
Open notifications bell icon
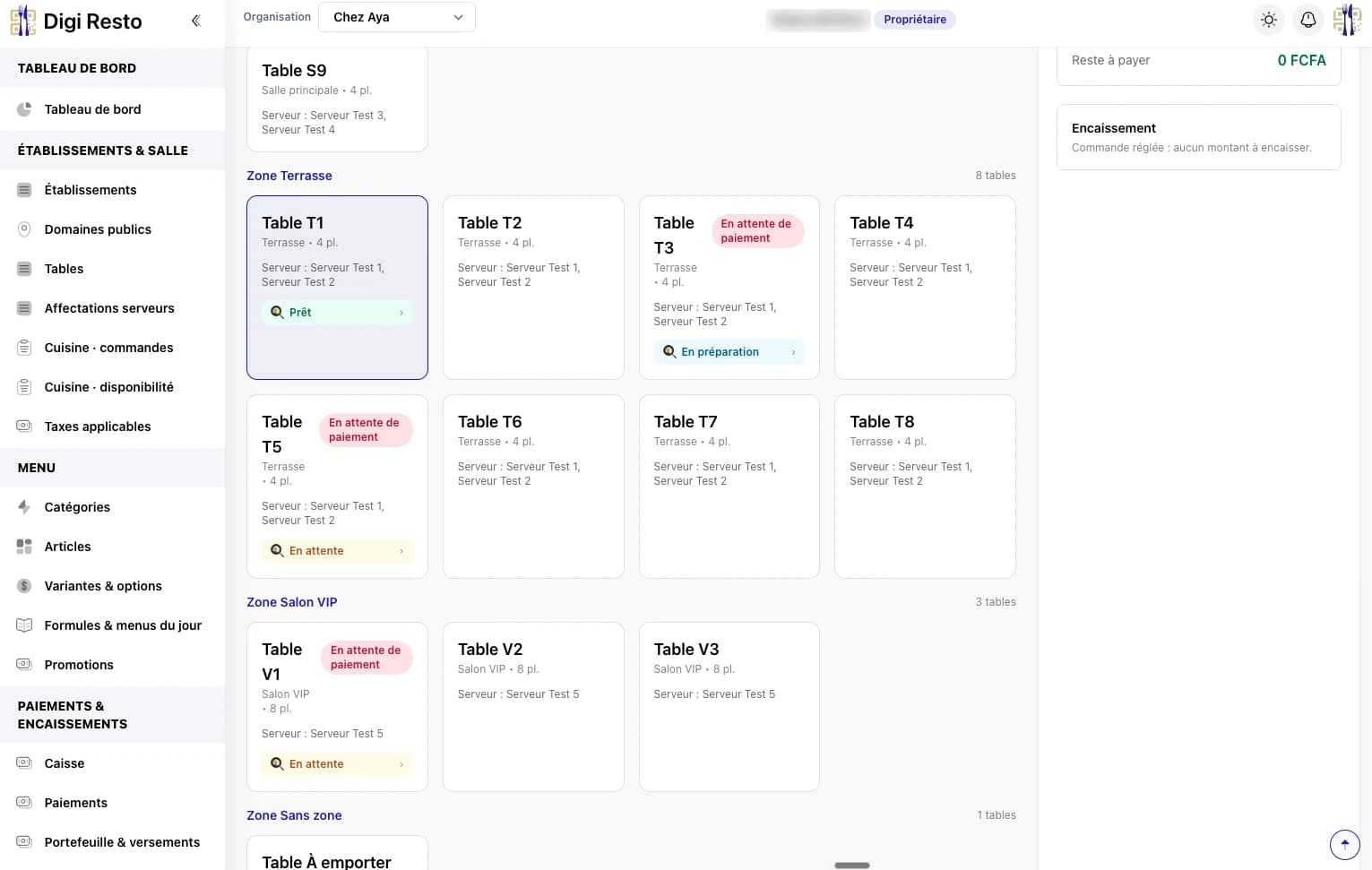(1307, 20)
